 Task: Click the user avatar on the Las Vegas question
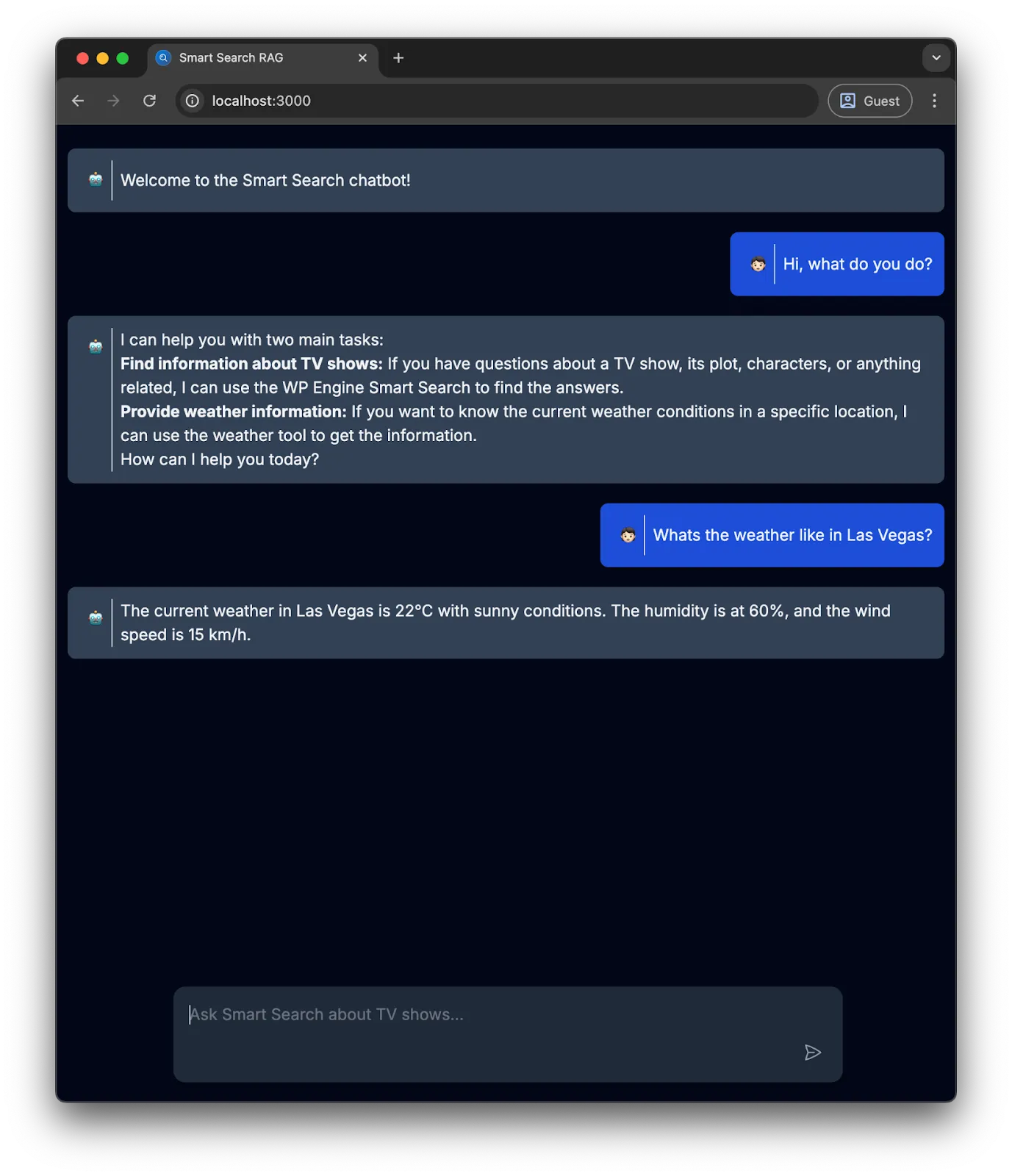(x=627, y=535)
